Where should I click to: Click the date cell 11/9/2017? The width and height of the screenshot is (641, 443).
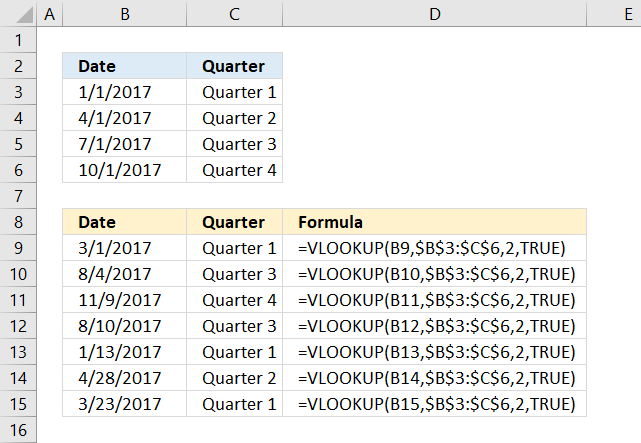click(x=125, y=300)
